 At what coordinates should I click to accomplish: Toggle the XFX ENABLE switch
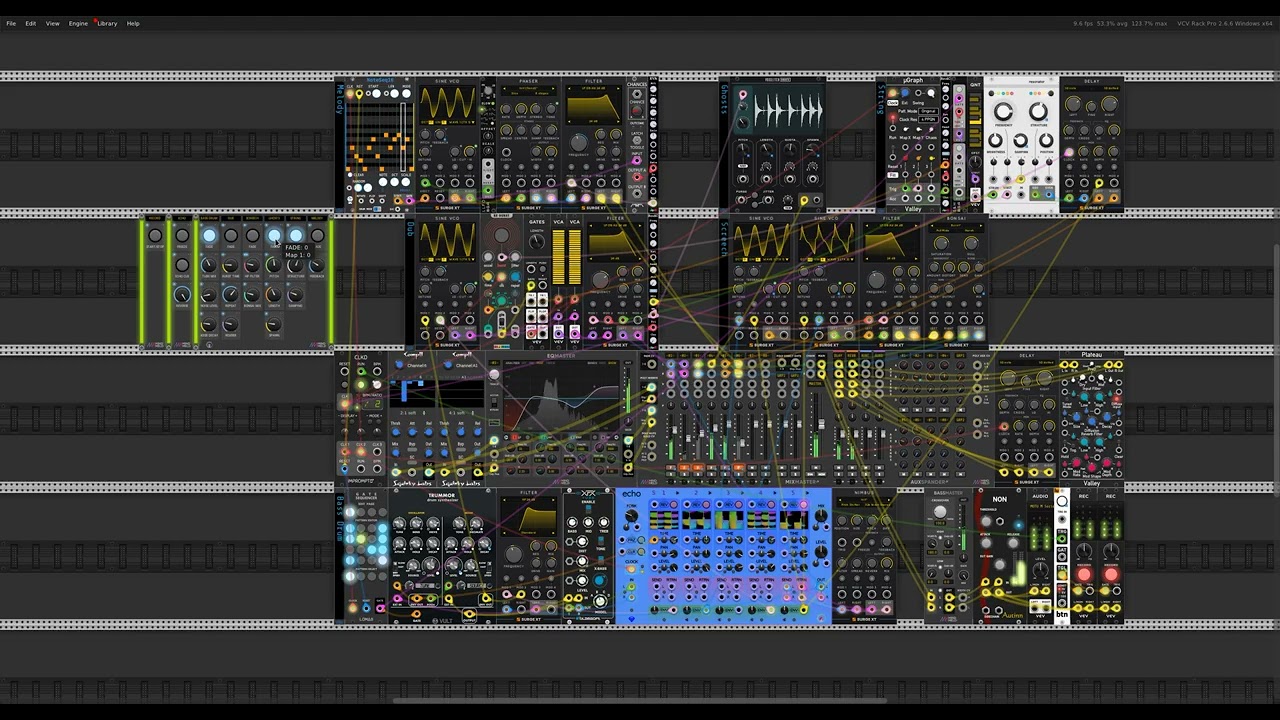588,509
